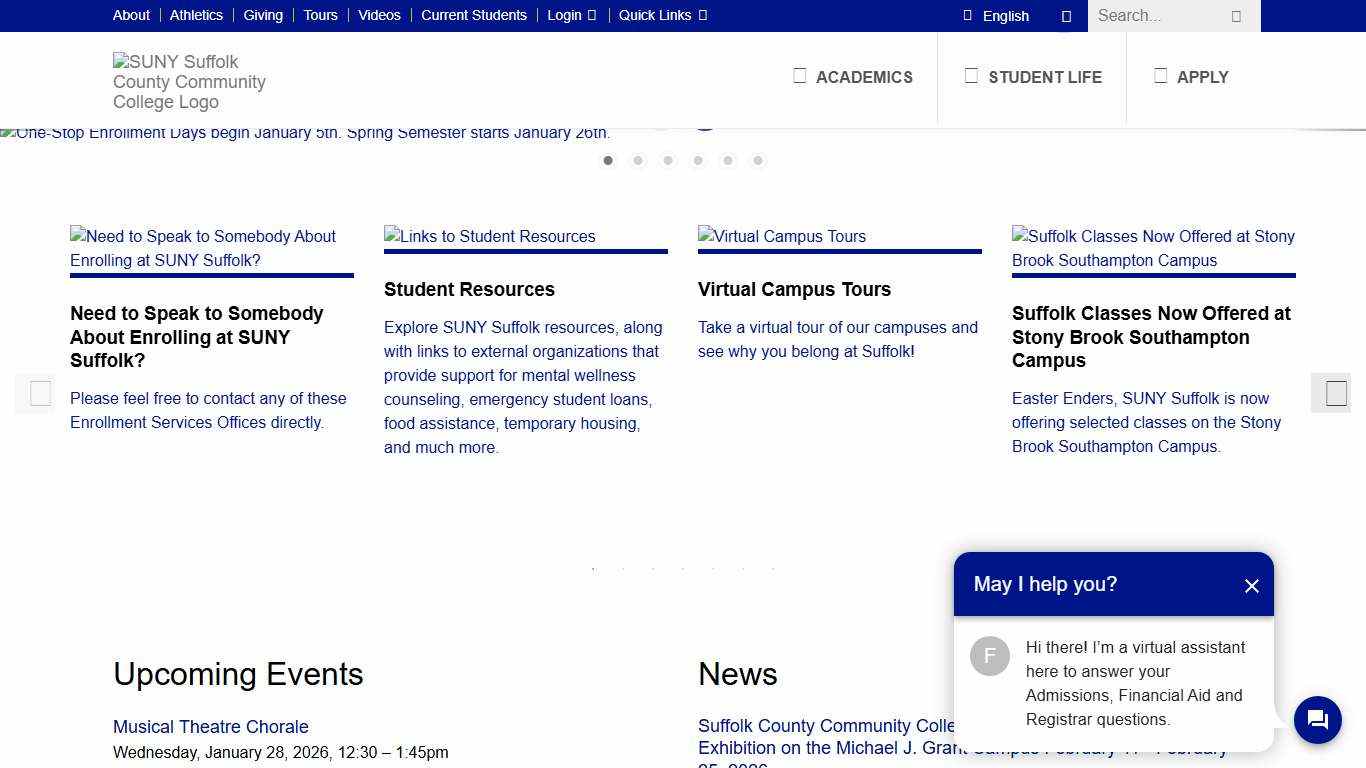This screenshot has height=768, width=1366.
Task: Close the May I help you popup
Action: [1251, 586]
